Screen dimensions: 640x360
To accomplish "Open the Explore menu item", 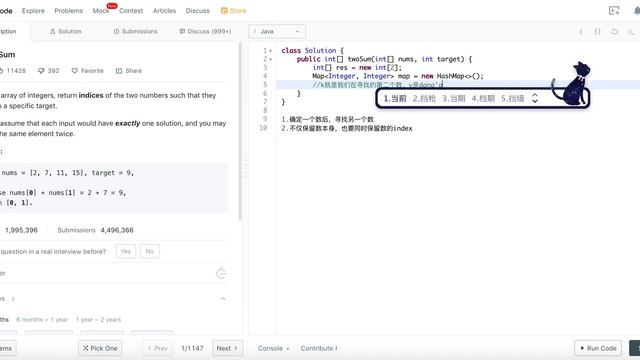I will pyautogui.click(x=33, y=11).
